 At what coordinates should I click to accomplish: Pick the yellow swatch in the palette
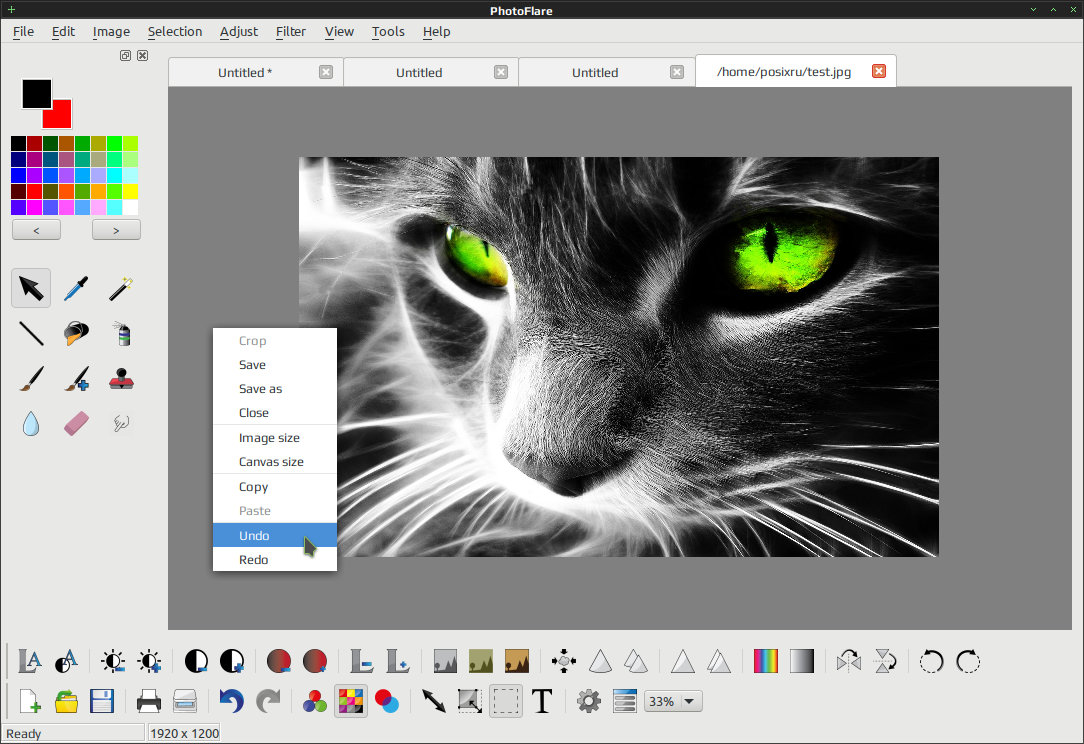[130, 191]
